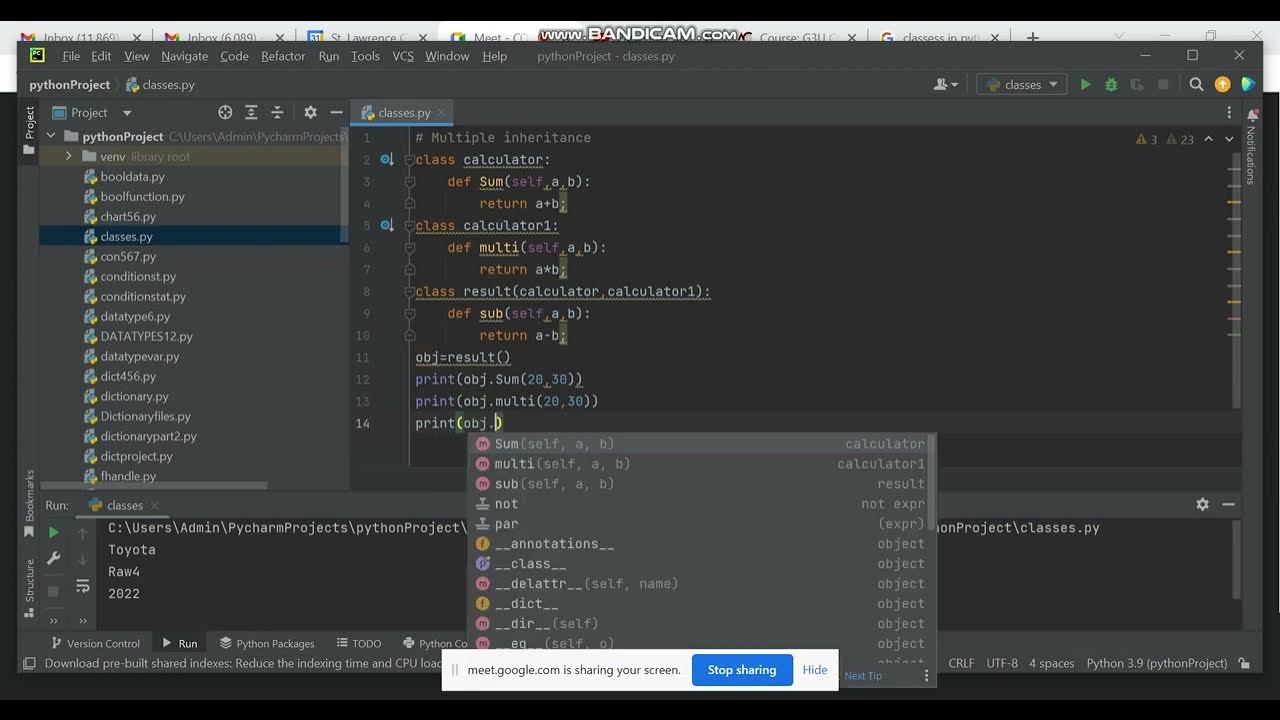Screen dimensions: 1280x720
Task: Start debugging with the bug icon
Action: [1111, 85]
